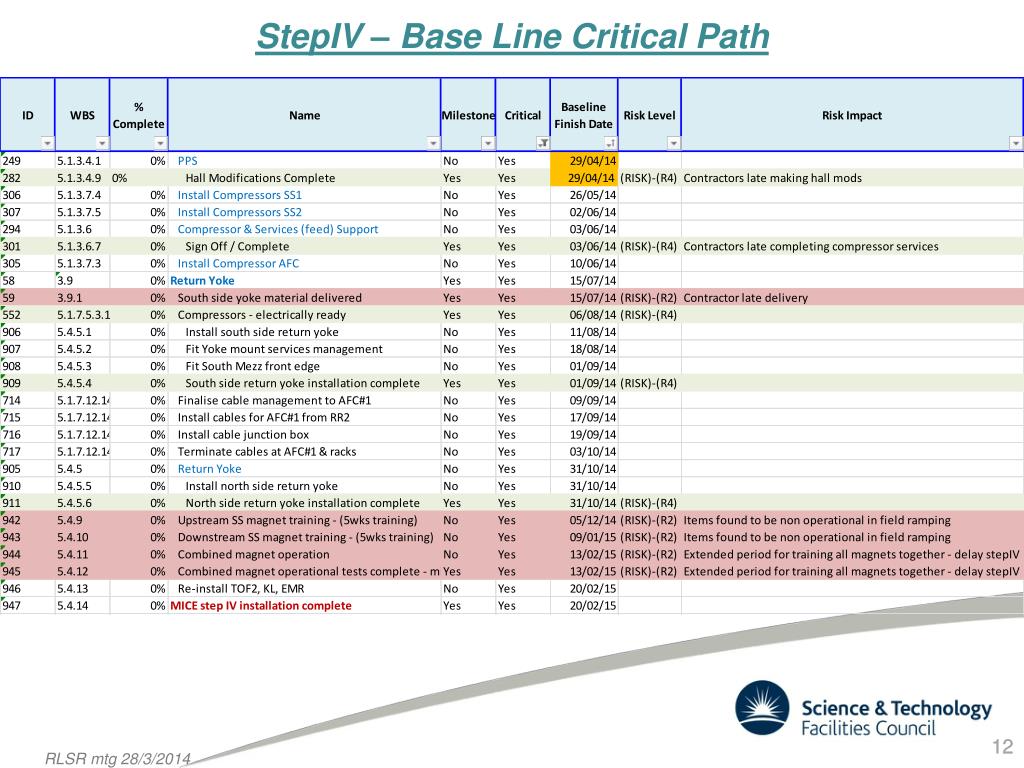Select South side return yoke installation complete
The height and width of the screenshot is (768, 1024).
[302, 383]
